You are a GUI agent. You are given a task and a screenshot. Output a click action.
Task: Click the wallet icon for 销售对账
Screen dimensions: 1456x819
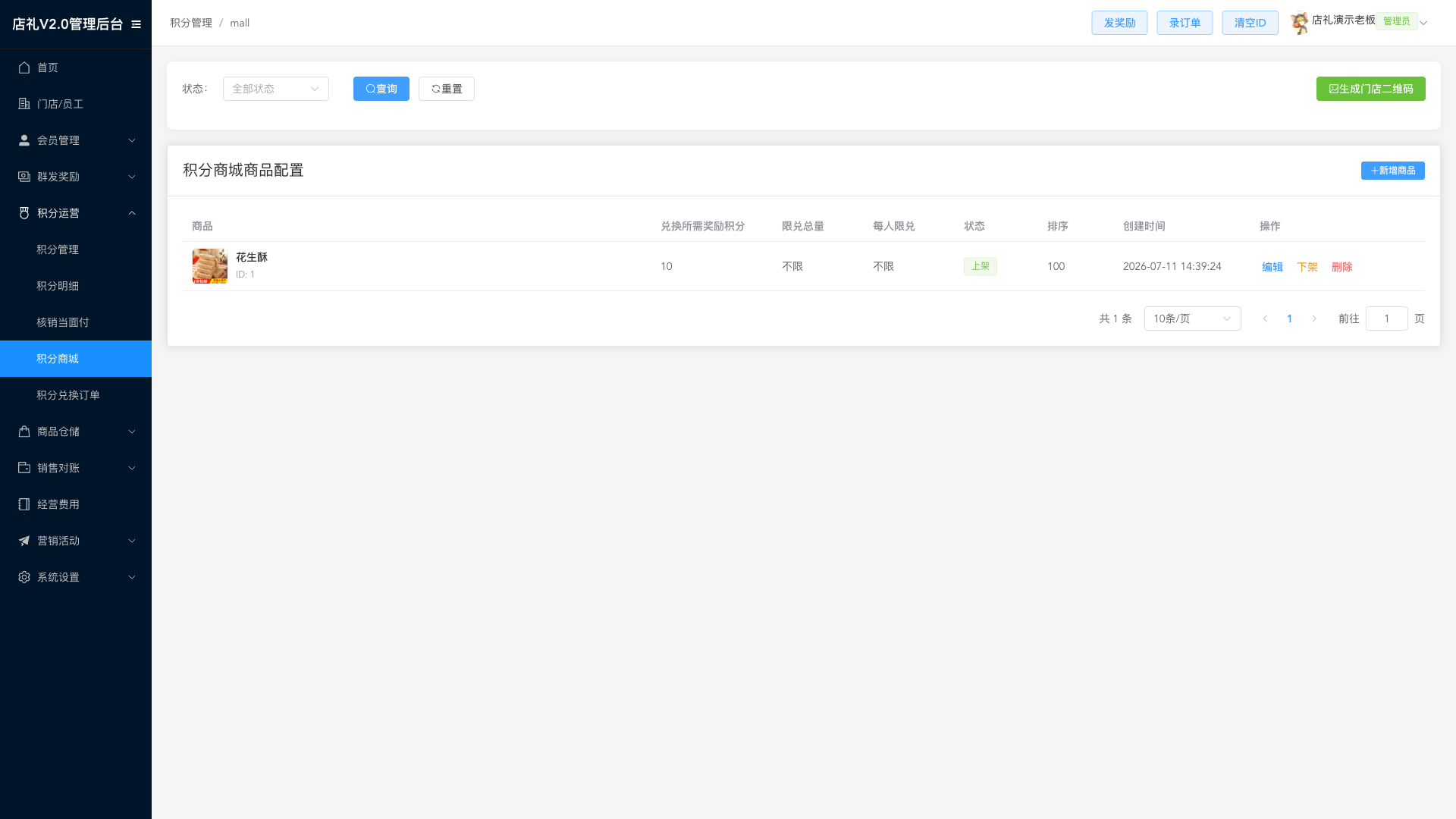[x=24, y=468]
